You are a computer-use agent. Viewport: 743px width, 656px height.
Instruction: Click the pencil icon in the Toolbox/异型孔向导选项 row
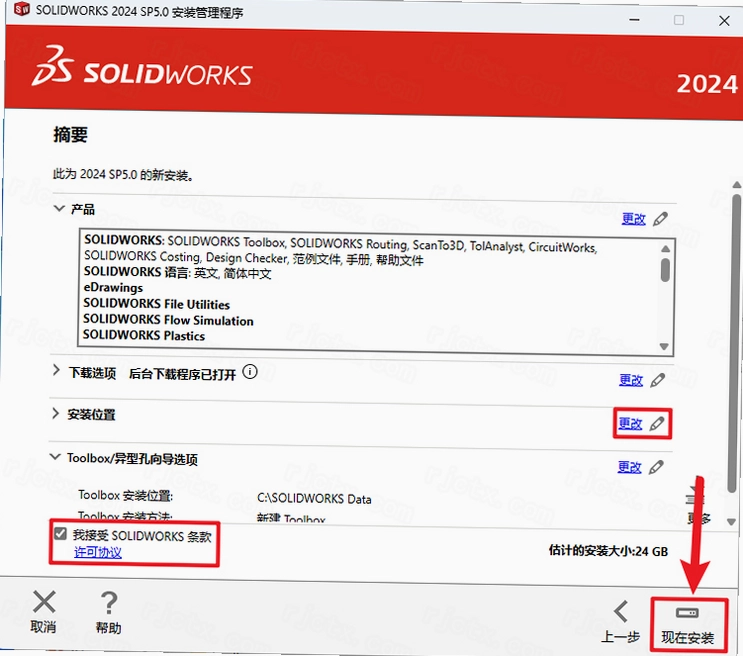[656, 467]
